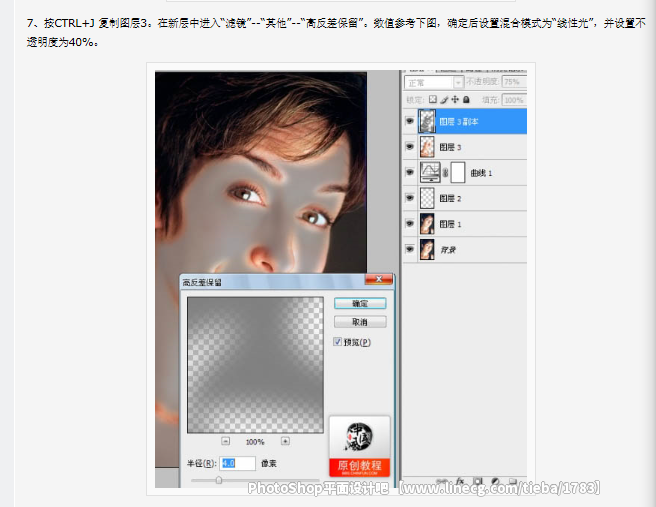Click the add layer mask icon
Viewport: 656px width, 507px height.
(477, 481)
